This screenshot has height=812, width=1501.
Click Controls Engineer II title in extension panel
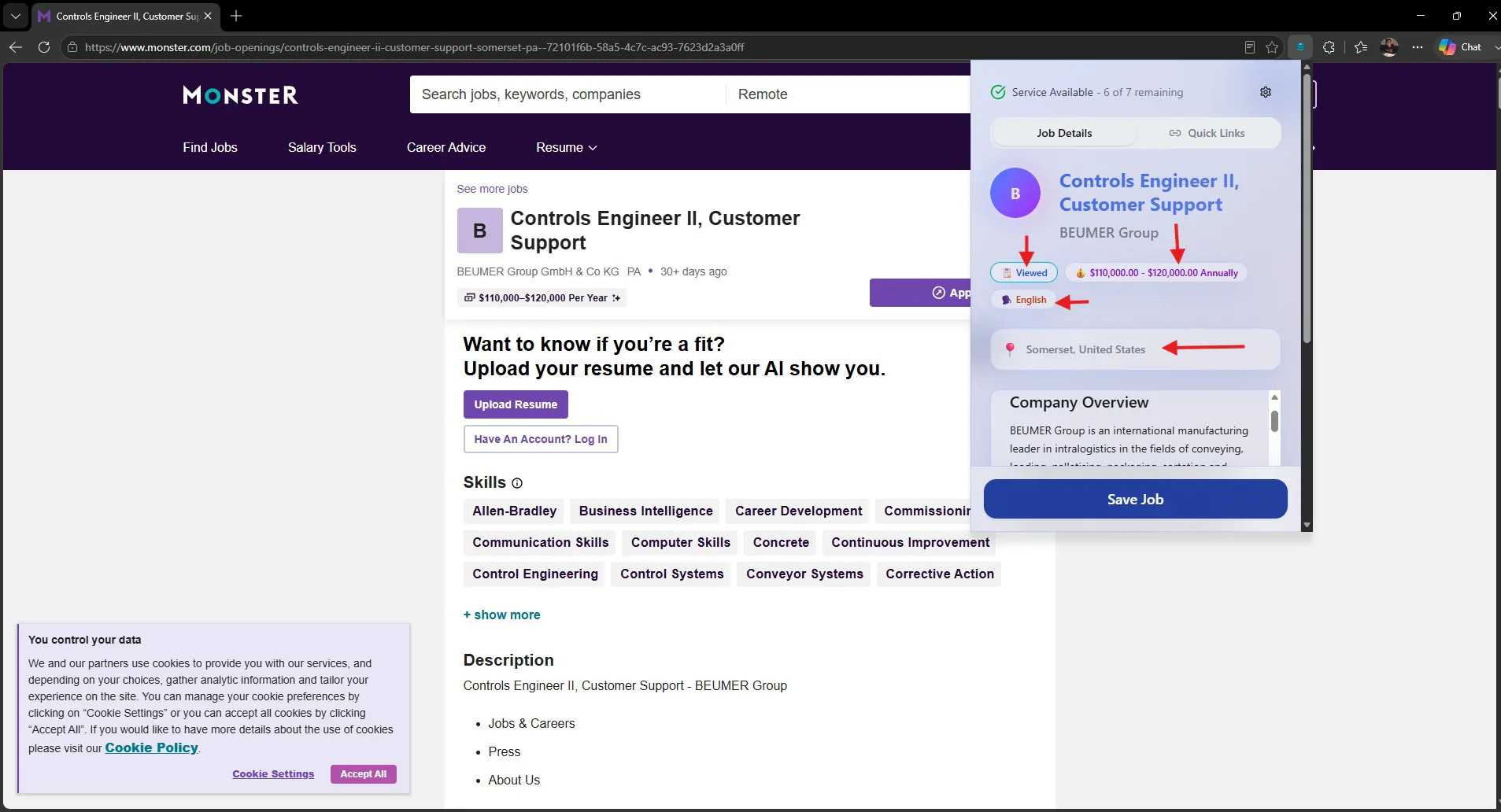pyautogui.click(x=1149, y=193)
